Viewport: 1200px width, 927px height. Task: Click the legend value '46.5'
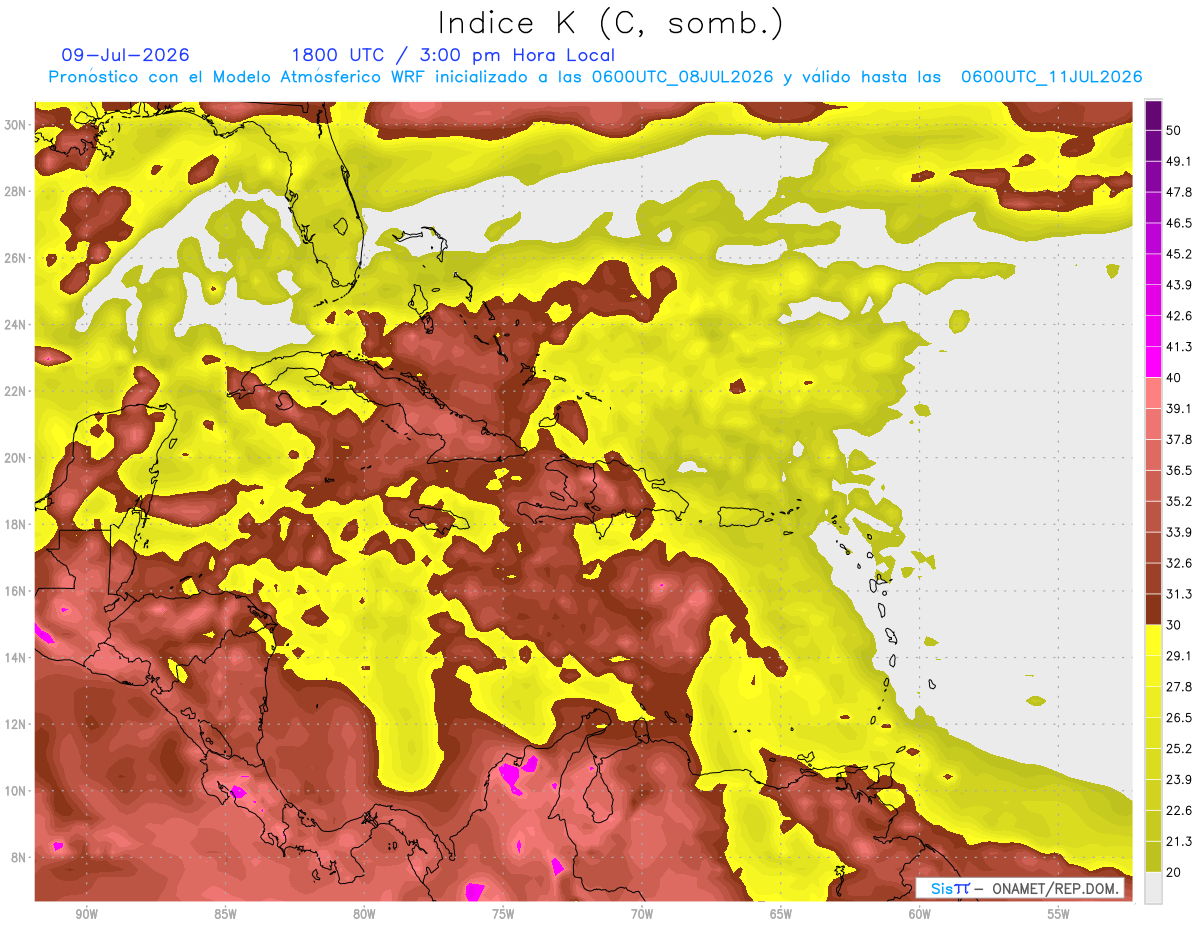[1178, 223]
